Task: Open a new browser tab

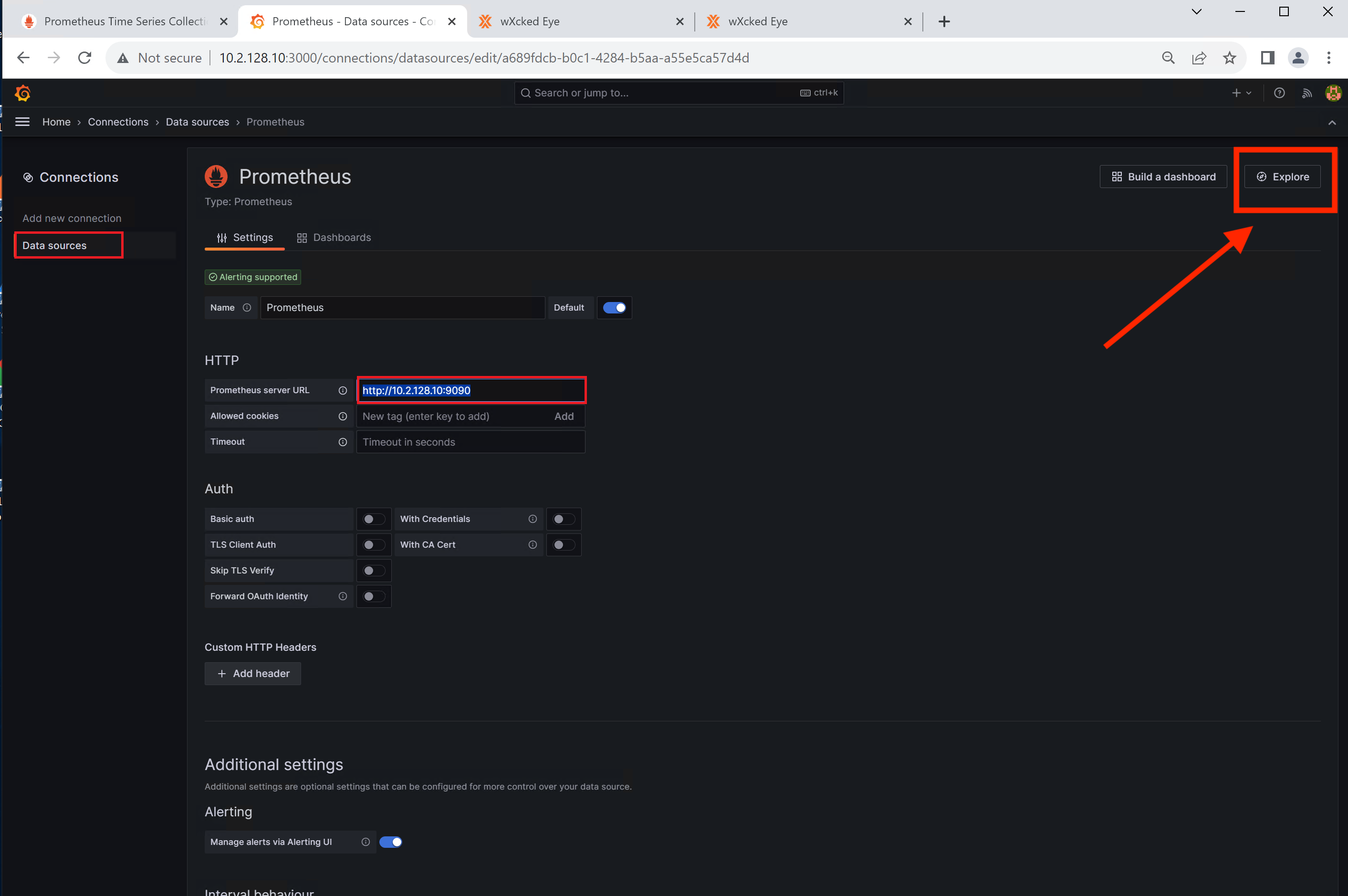Action: pyautogui.click(x=944, y=22)
